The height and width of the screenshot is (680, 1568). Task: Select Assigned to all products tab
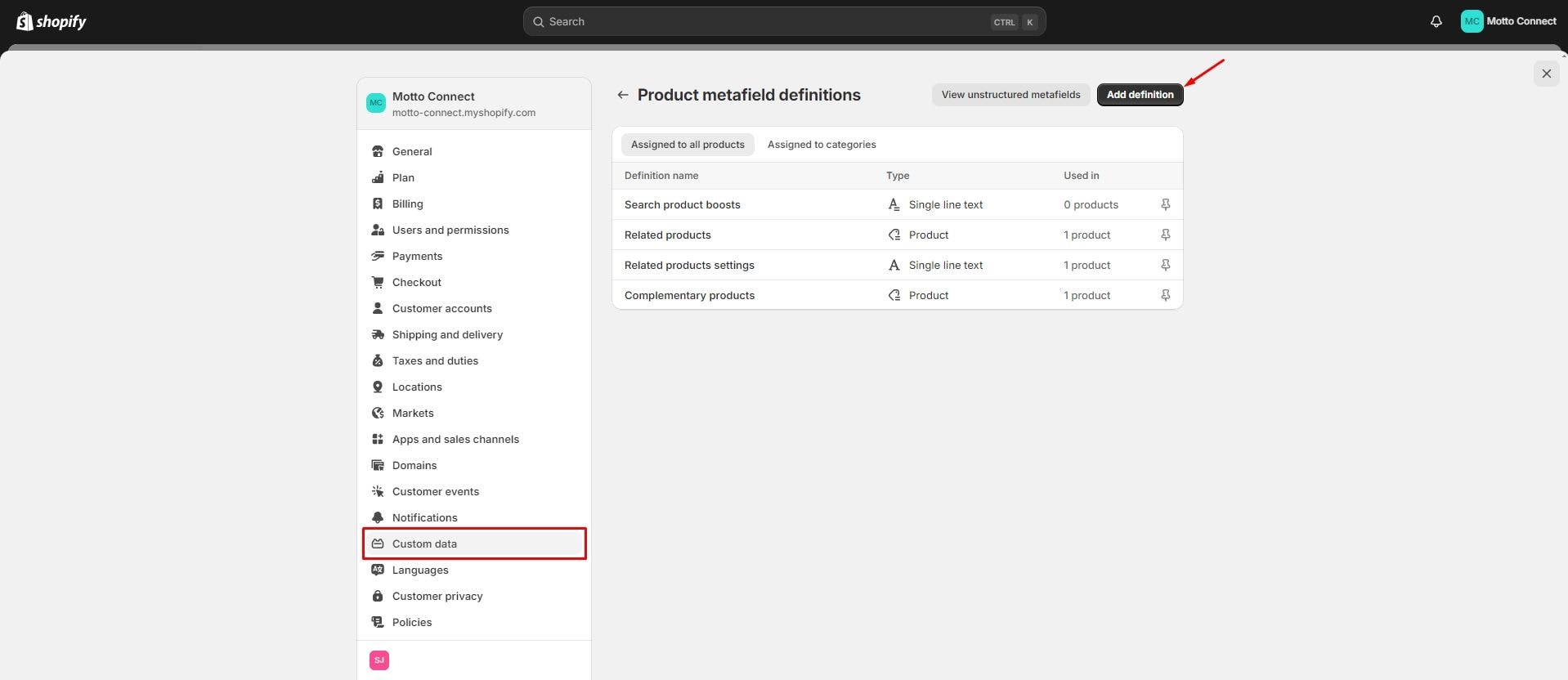click(688, 145)
